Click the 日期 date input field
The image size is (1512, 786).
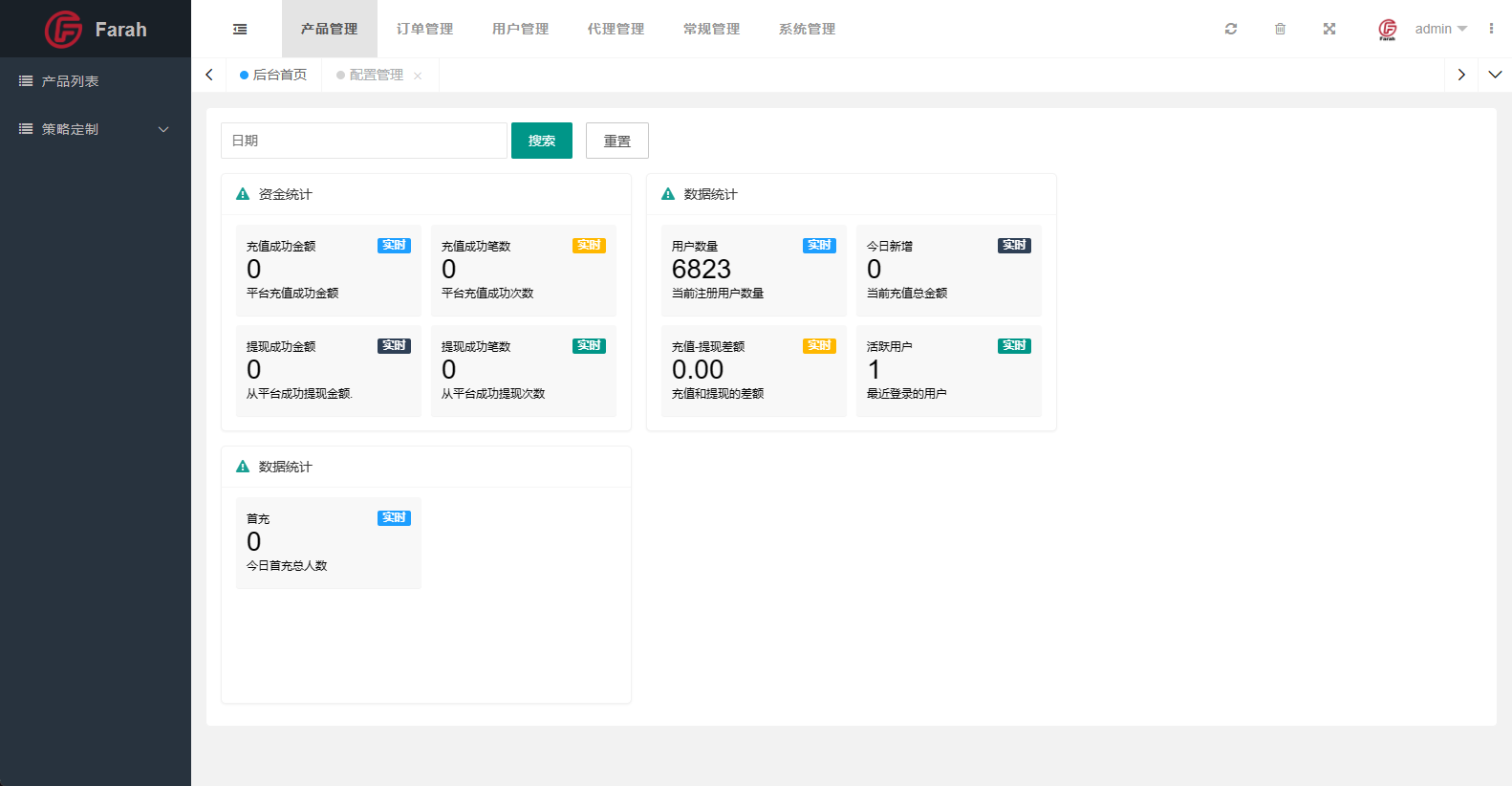pyautogui.click(x=363, y=141)
